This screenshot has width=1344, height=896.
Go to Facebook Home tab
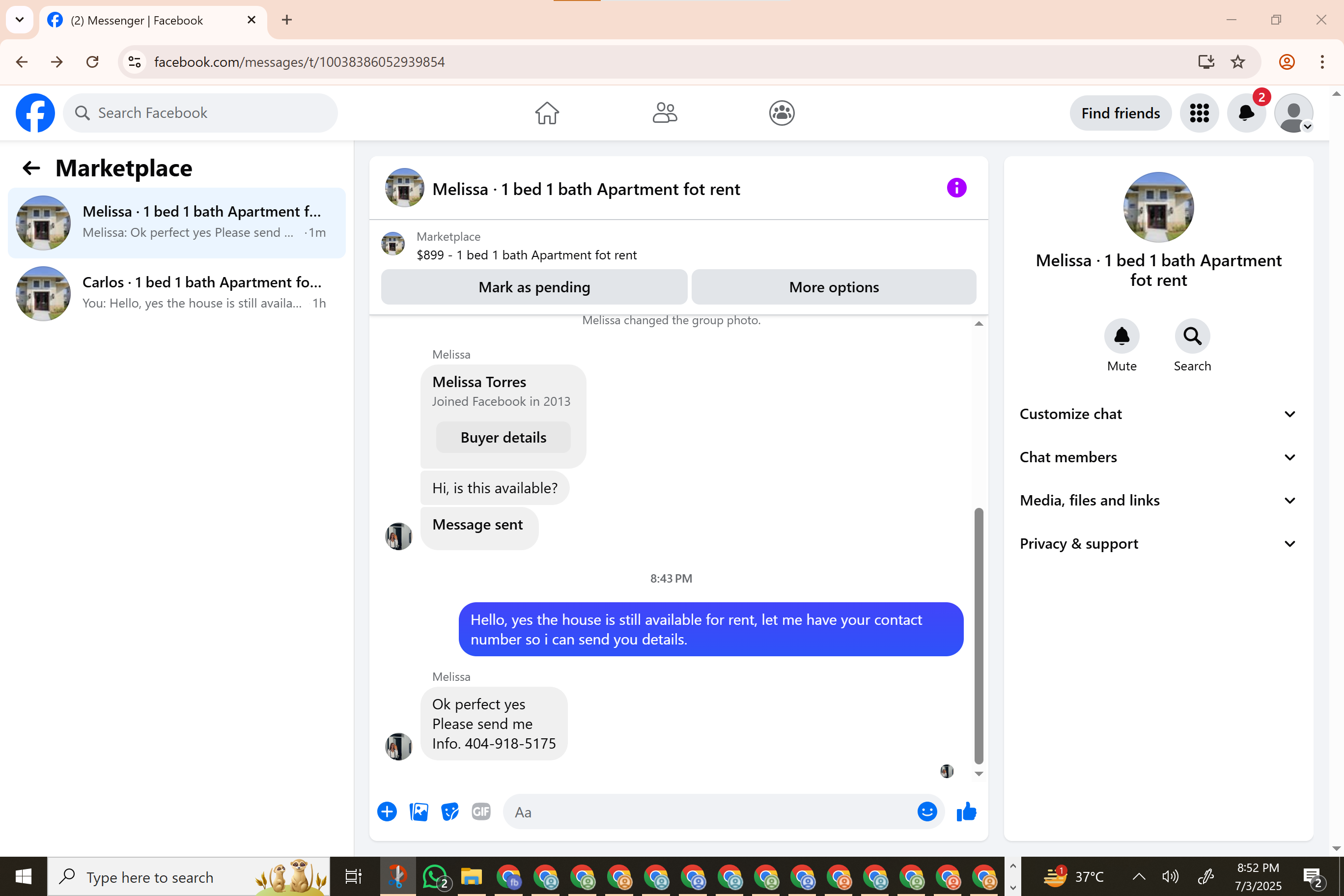coord(547,113)
